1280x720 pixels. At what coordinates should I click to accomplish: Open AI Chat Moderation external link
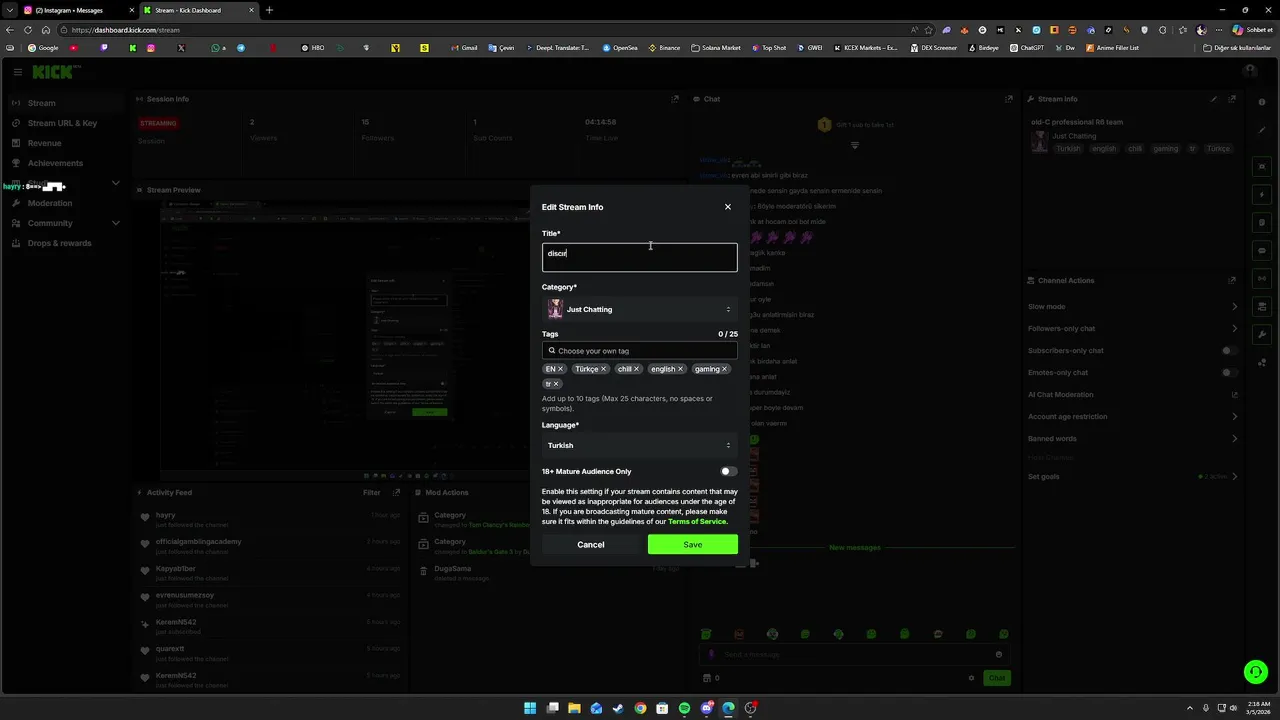point(1234,395)
